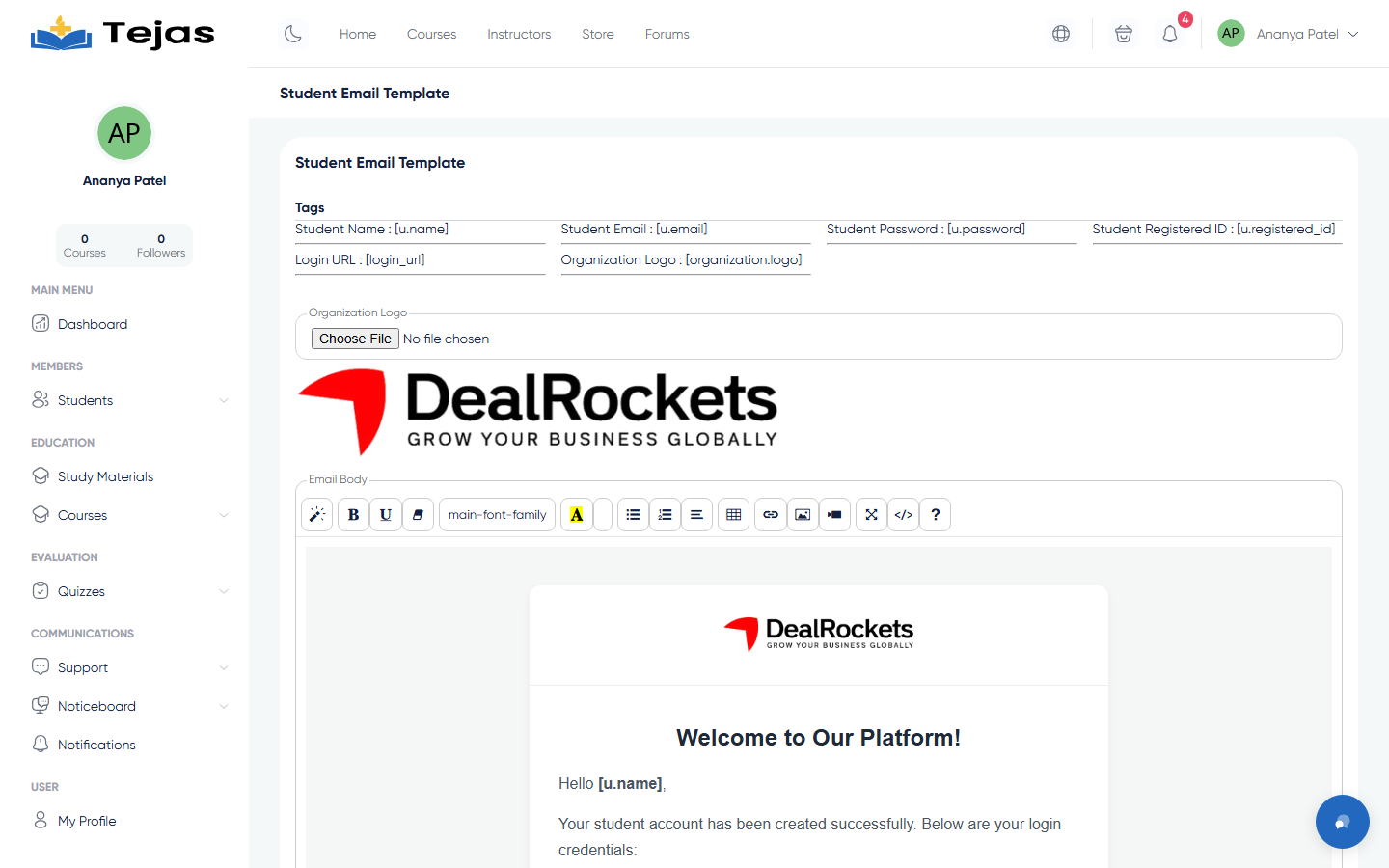Click the sidebar Notifications bell icon
Image resolution: width=1389 pixels, height=868 pixels.
pos(41,744)
